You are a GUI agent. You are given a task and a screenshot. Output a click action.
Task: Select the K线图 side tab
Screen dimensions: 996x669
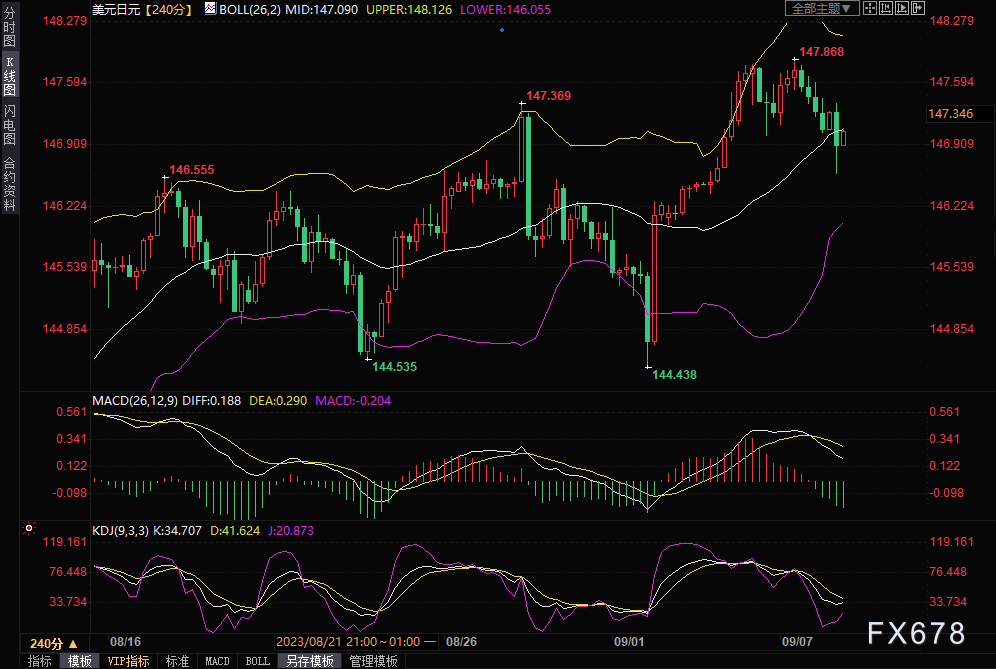[x=10, y=76]
